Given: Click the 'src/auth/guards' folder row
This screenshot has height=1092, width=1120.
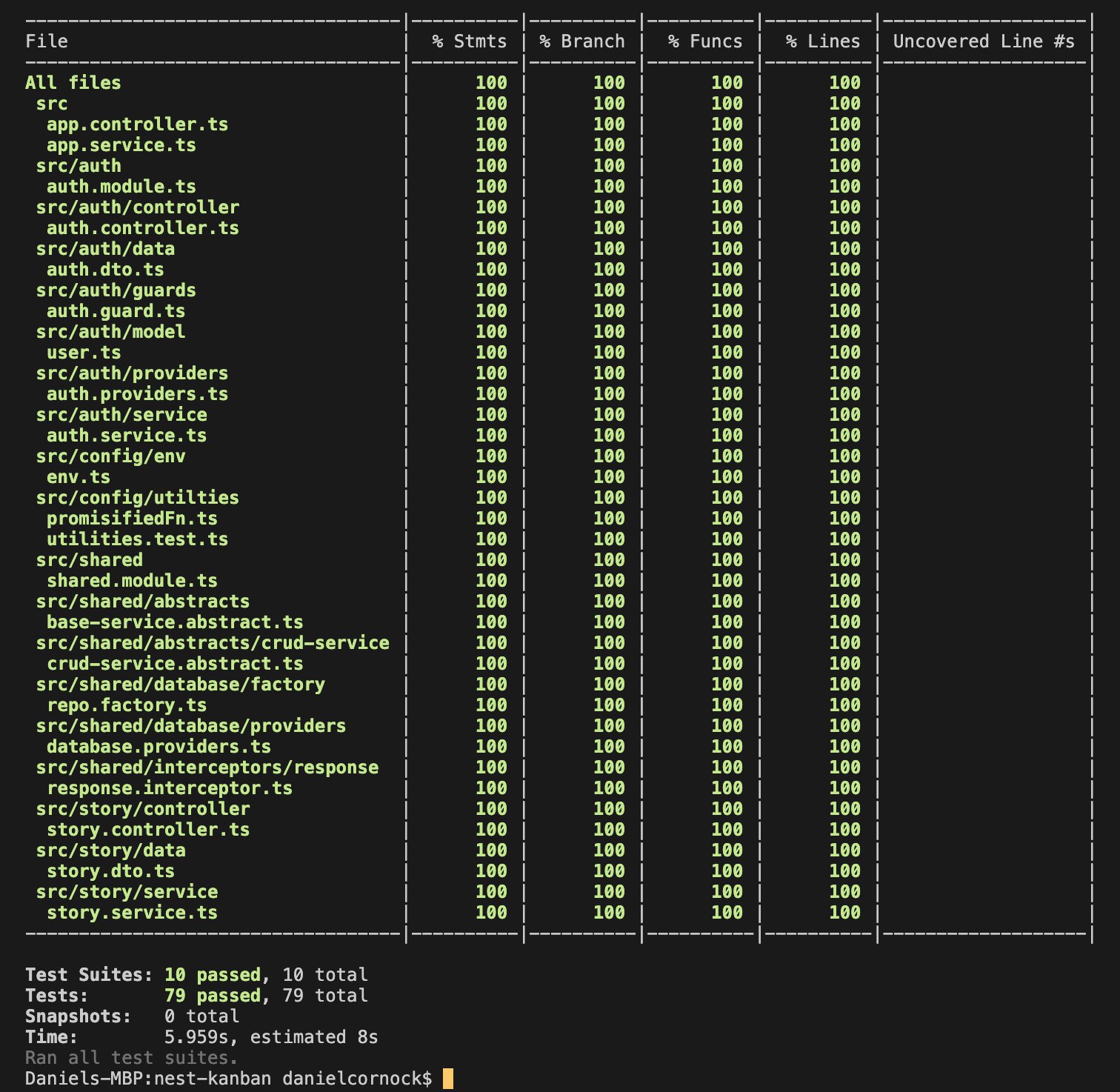Looking at the screenshot, I should 116,290.
